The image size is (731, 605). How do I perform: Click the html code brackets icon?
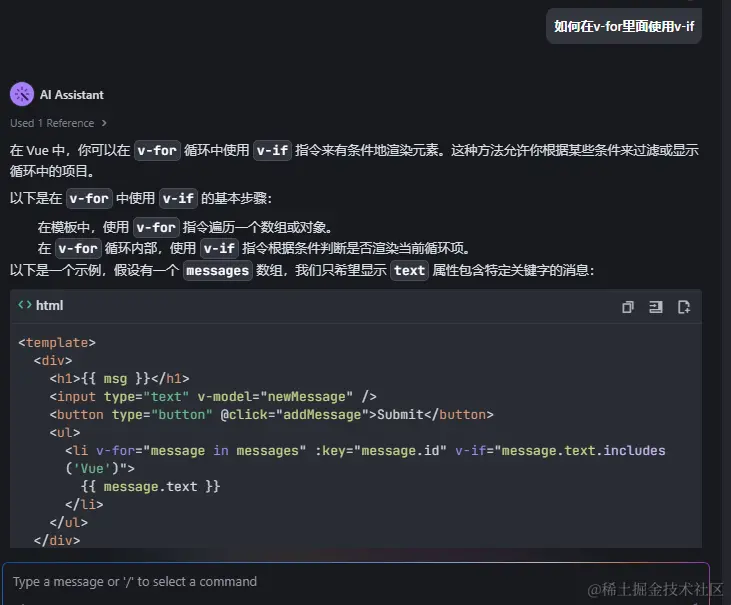click(25, 305)
